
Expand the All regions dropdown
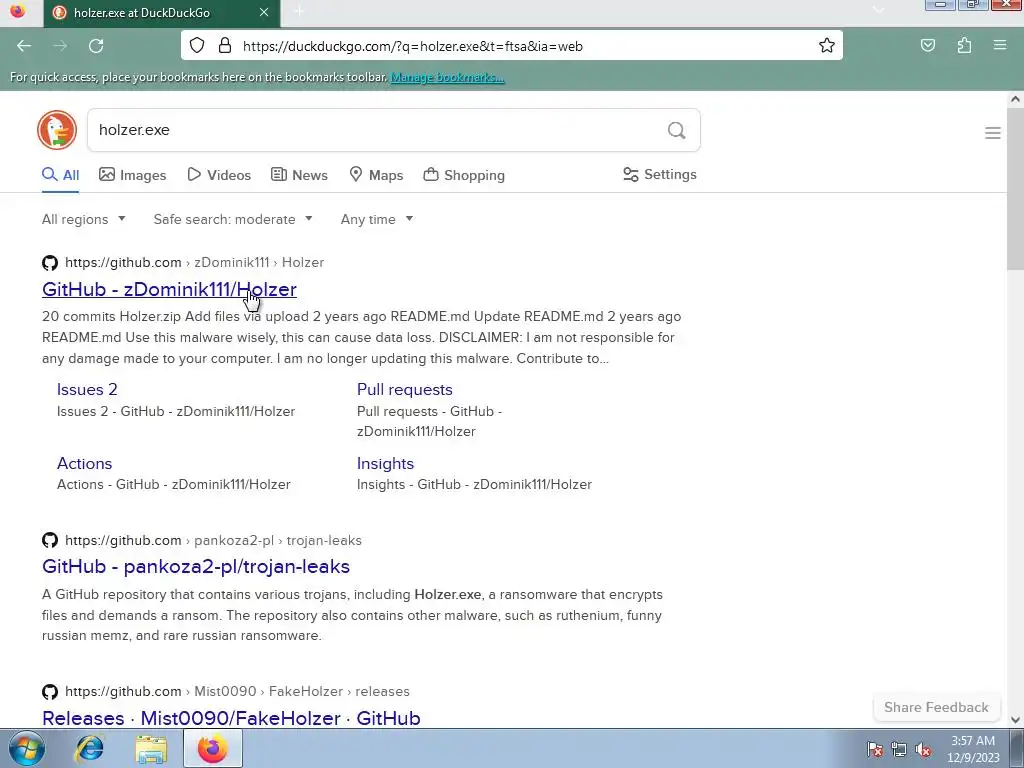(x=84, y=219)
